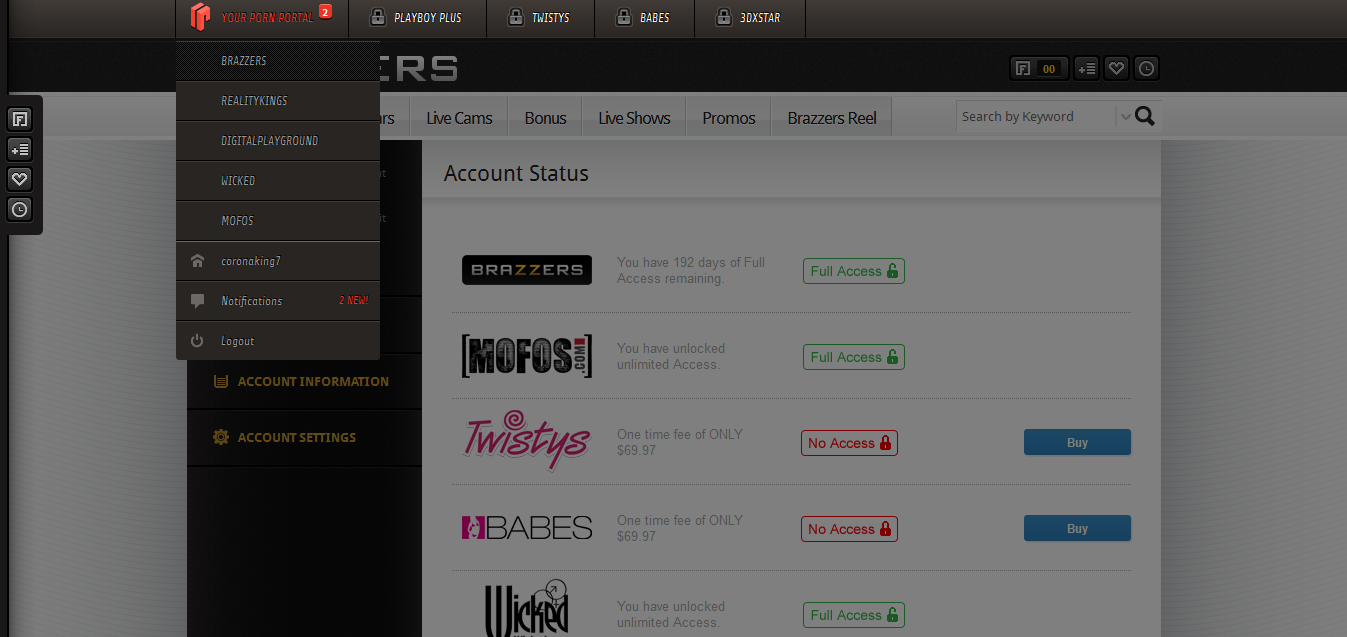Open the 3DXSTAR top tab
Viewport: 1347px width, 637px height.
tap(750, 17)
